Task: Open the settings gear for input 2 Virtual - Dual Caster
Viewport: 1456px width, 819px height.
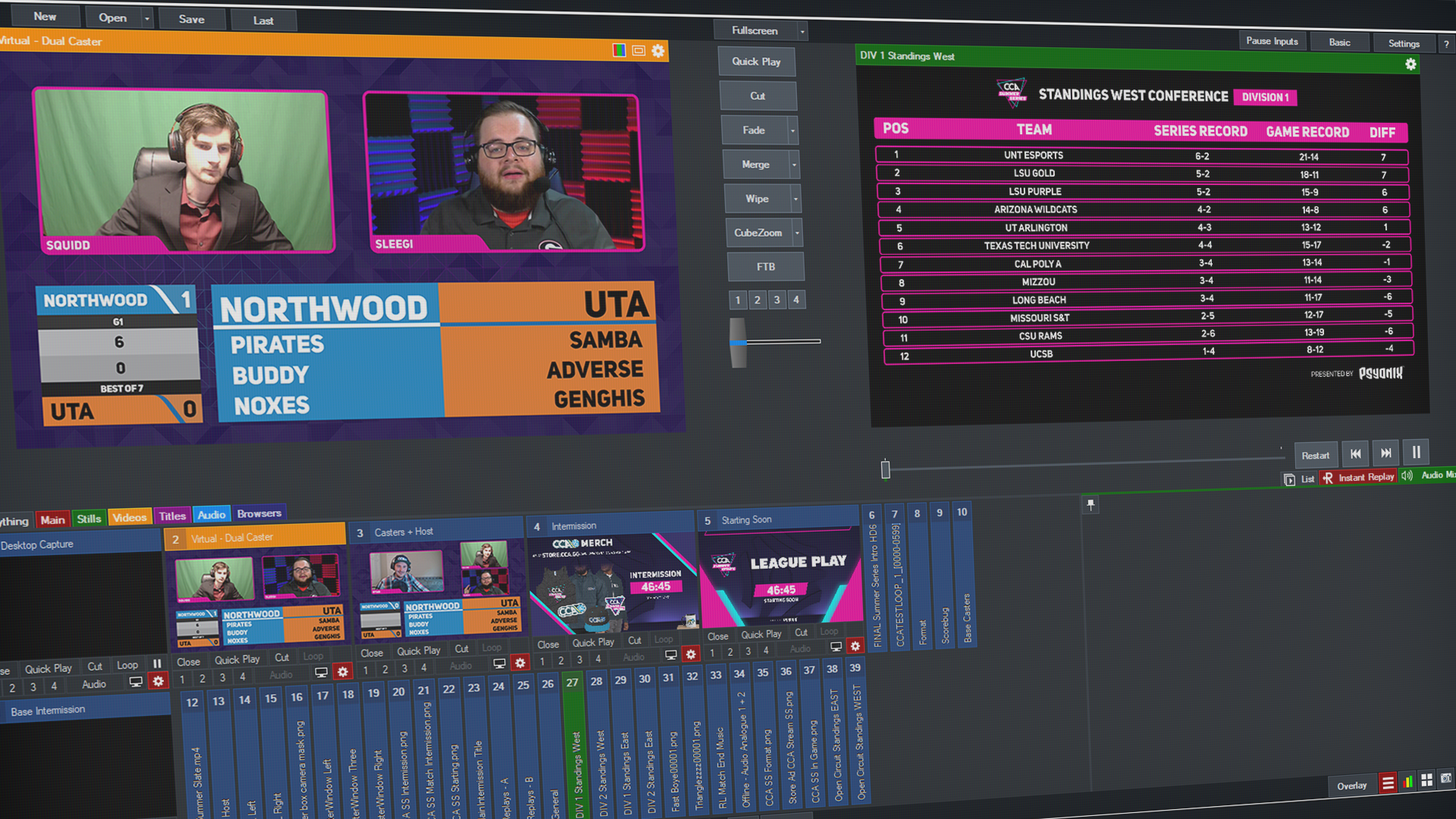Action: (343, 671)
